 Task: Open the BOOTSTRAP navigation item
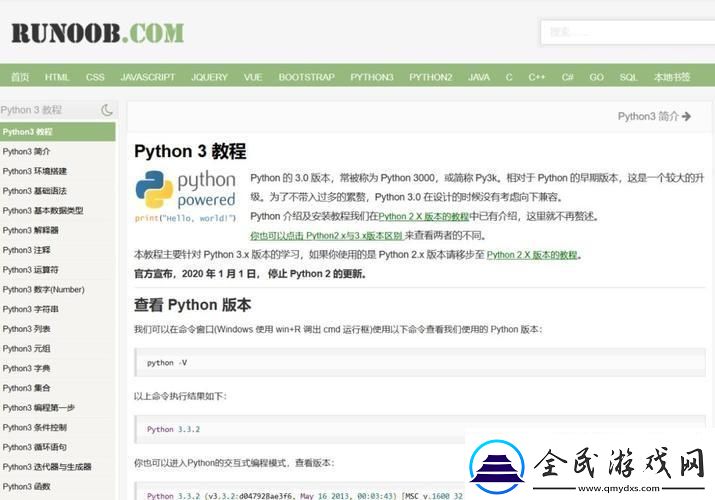pyautogui.click(x=306, y=77)
